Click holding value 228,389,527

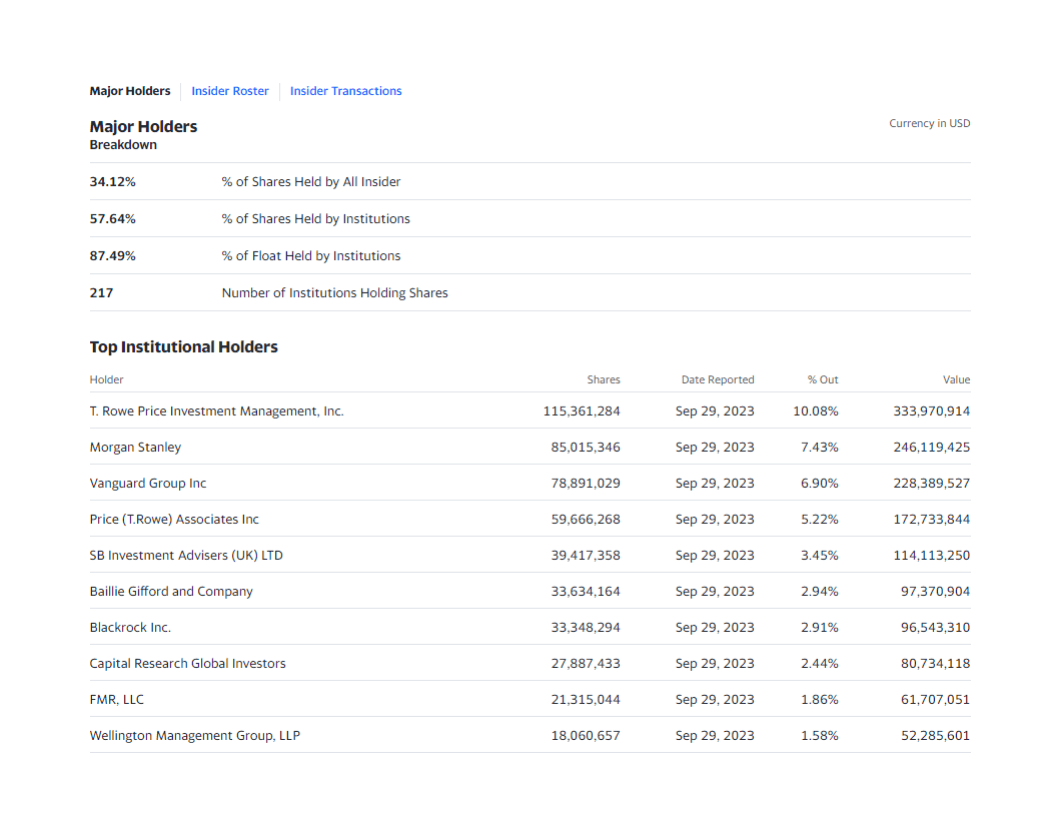(x=932, y=483)
